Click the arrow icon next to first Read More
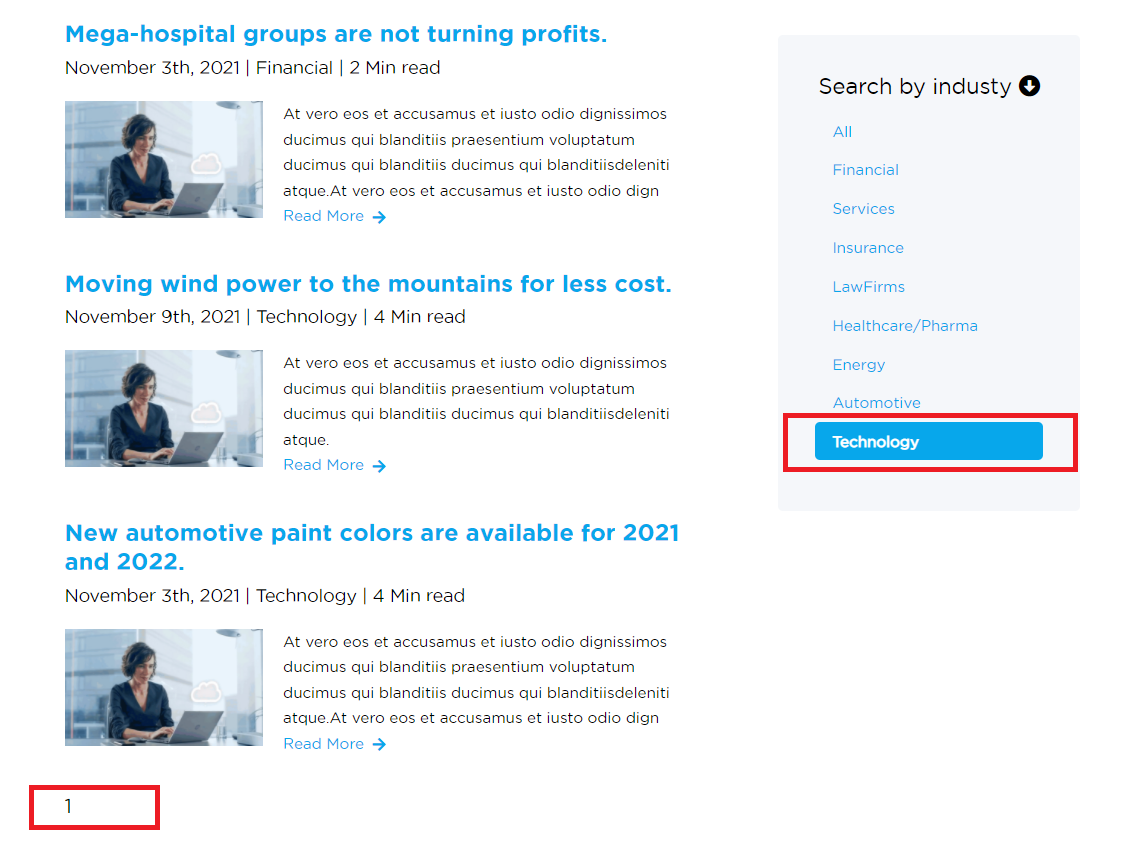1123x847 pixels. (380, 216)
